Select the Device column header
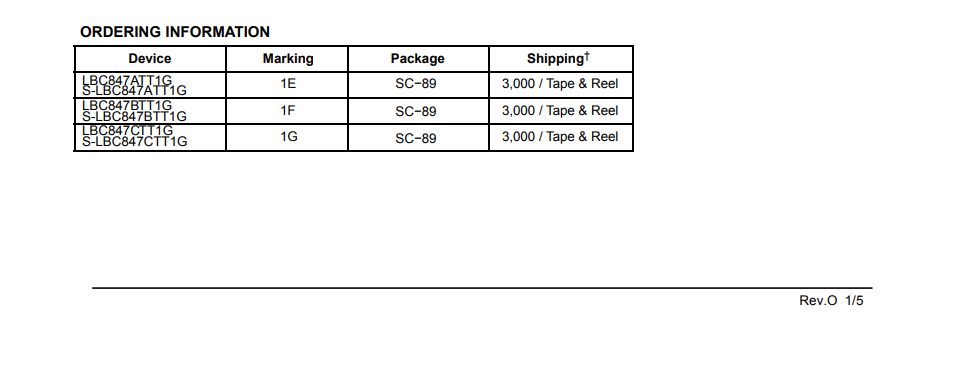Viewport: 972px width, 378px height. tap(149, 59)
